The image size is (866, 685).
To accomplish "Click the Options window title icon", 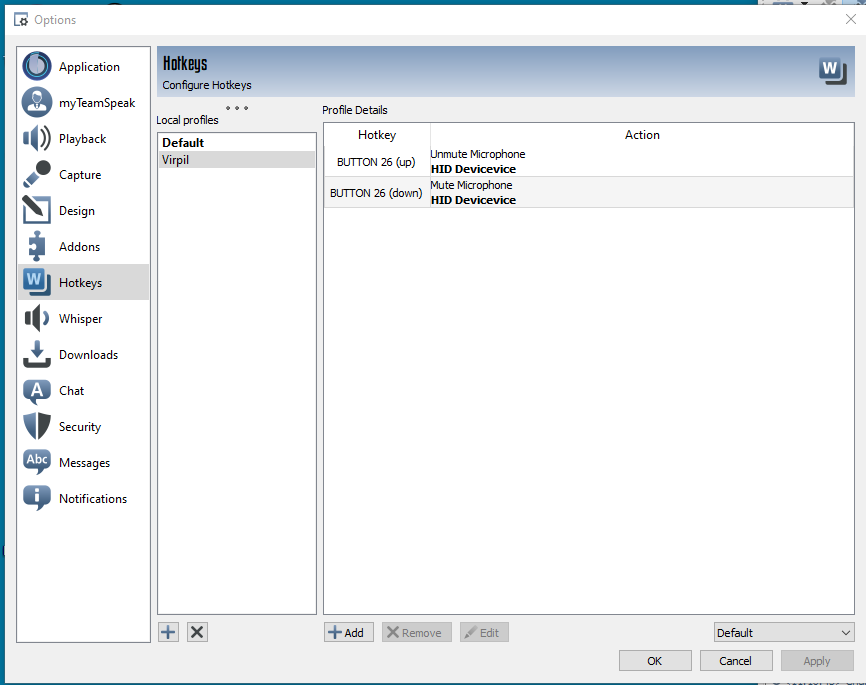I will click(x=21, y=20).
